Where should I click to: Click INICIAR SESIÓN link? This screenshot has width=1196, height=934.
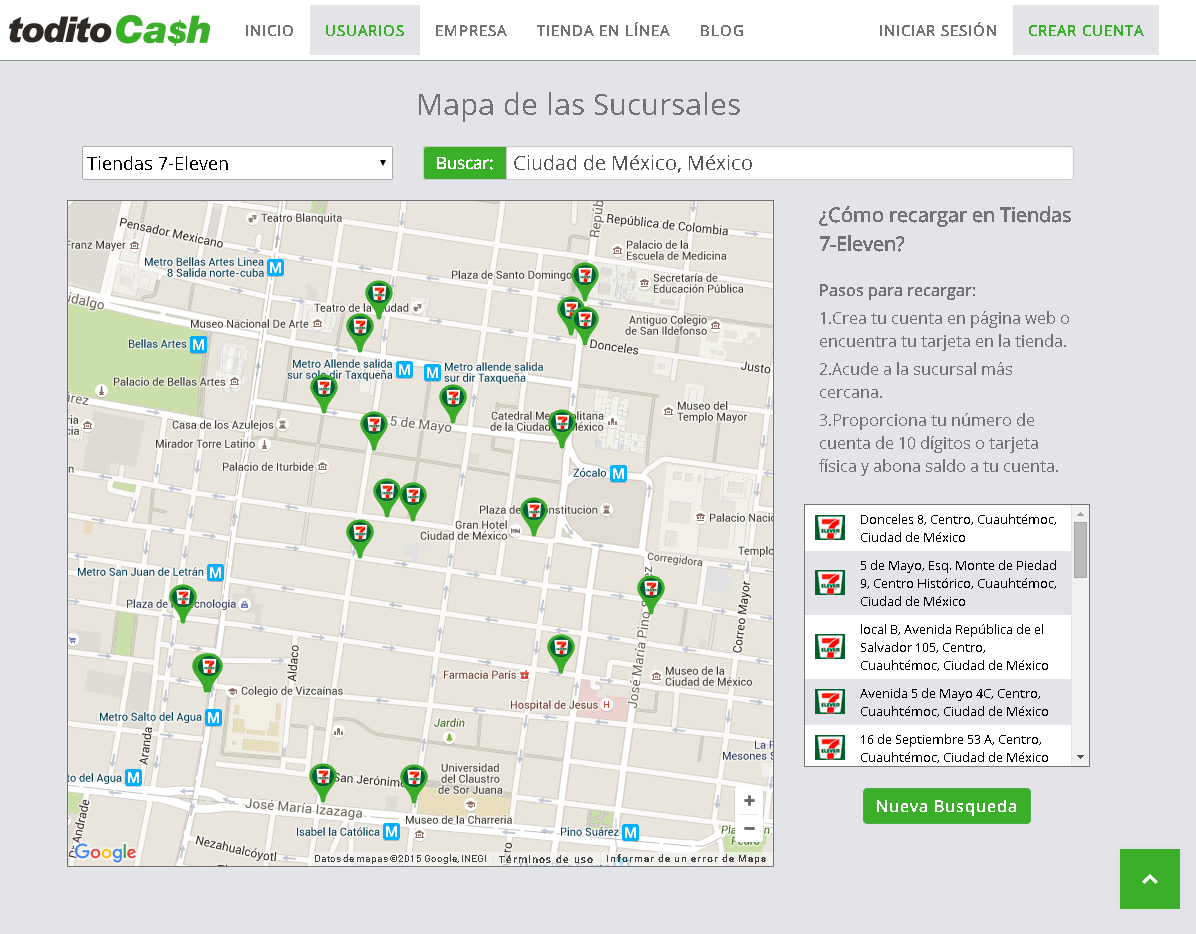(937, 30)
